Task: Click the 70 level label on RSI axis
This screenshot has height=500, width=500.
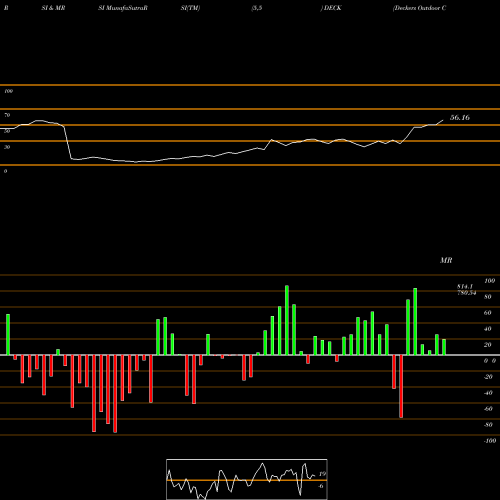Action: (7, 115)
